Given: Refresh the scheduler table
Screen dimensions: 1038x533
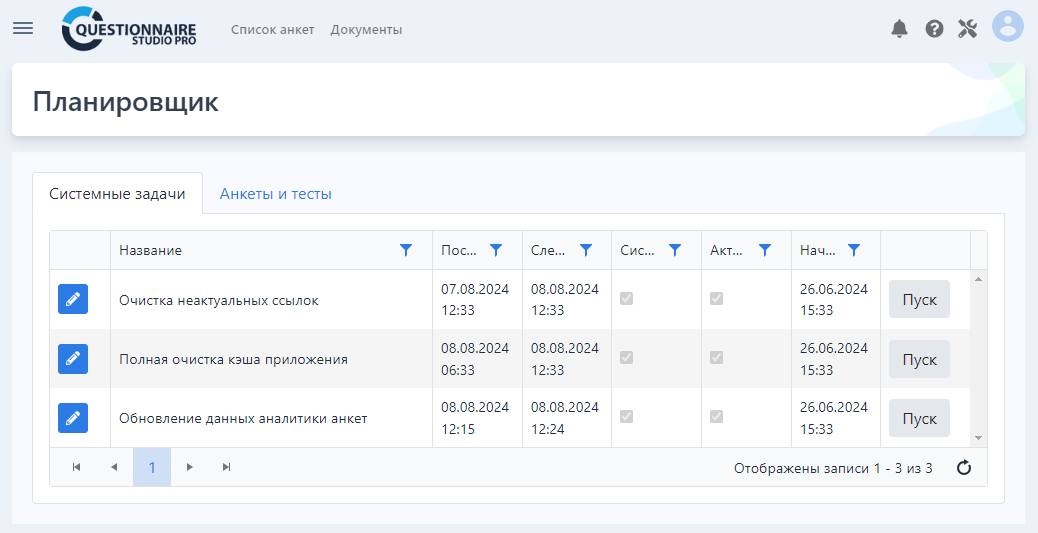Looking at the screenshot, I should 964,467.
